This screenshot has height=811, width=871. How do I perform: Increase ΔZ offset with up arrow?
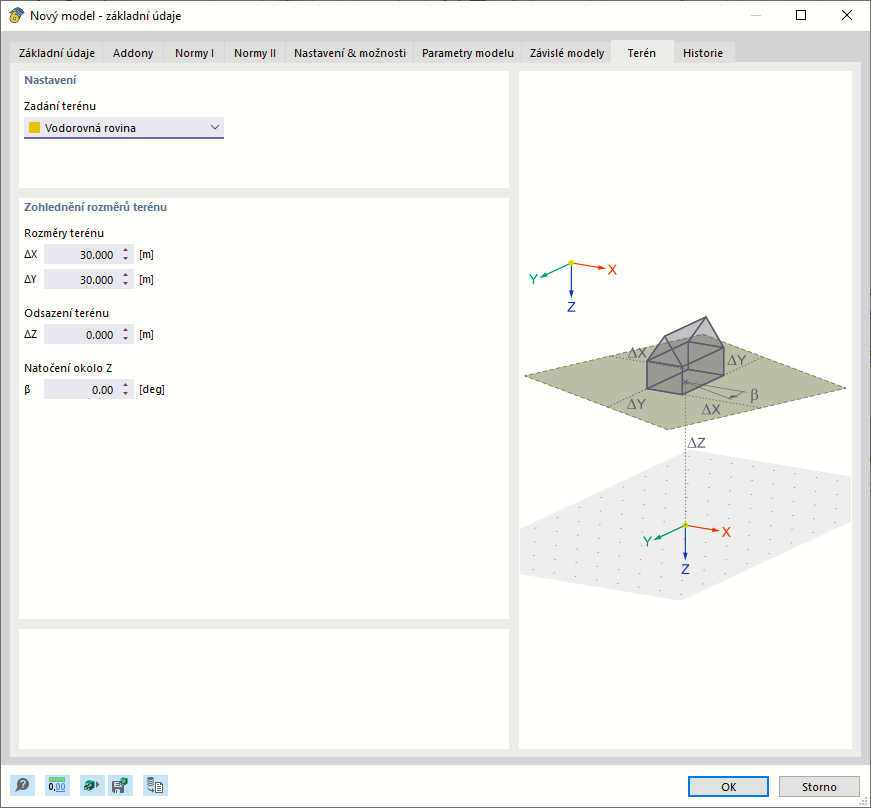(126, 330)
